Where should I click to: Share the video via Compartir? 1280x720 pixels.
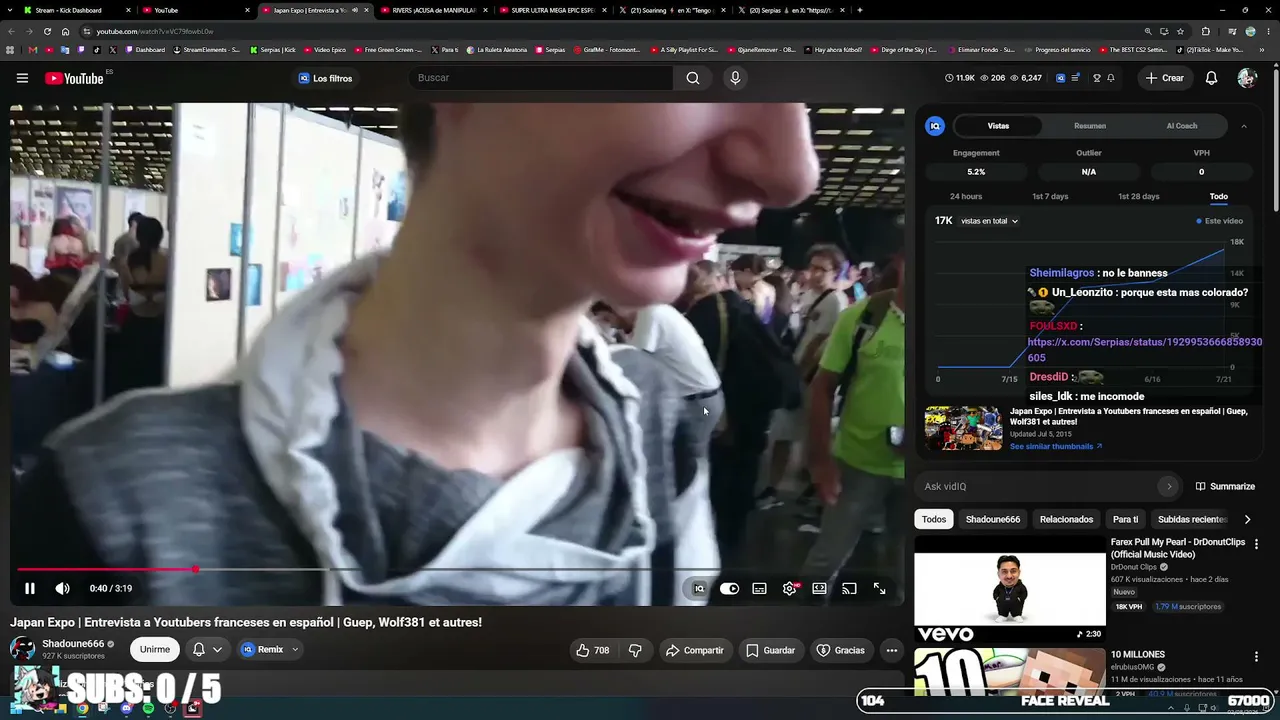[x=694, y=650]
